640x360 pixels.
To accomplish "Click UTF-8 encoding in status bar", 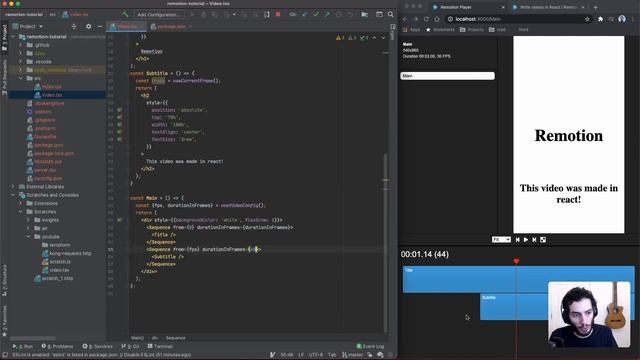I will (x=316, y=355).
